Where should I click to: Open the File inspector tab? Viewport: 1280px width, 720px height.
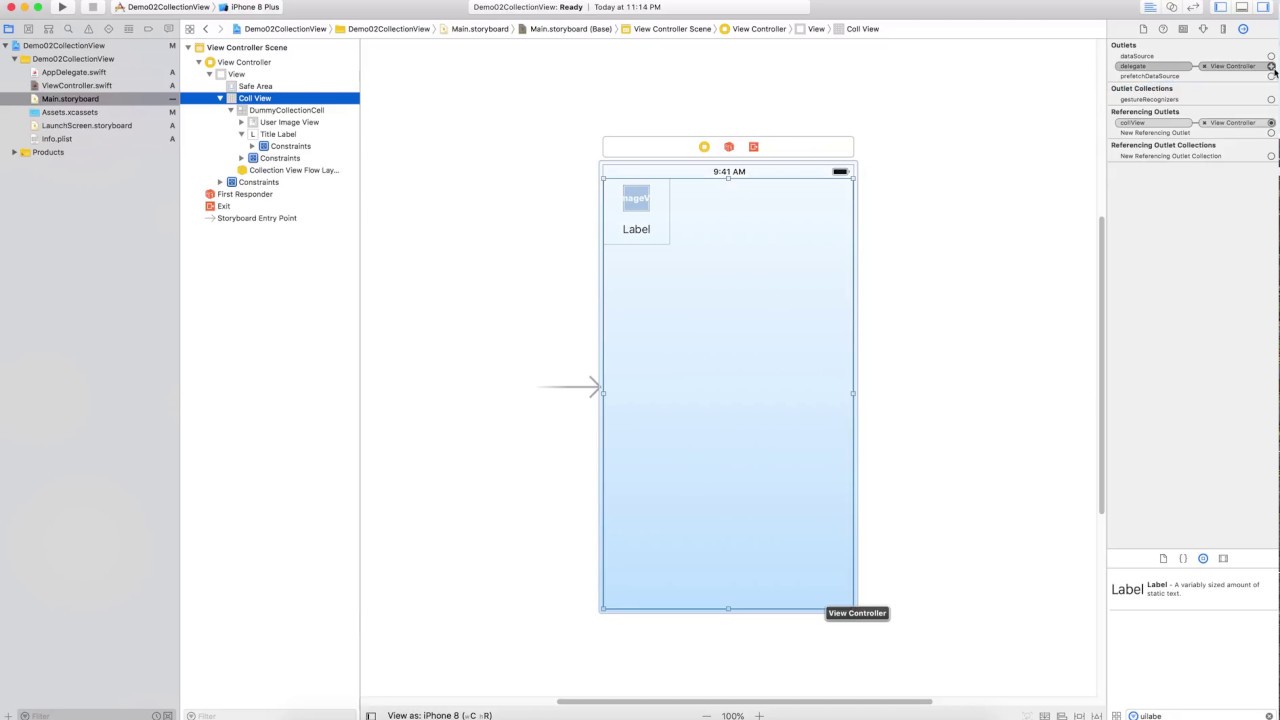click(1143, 29)
